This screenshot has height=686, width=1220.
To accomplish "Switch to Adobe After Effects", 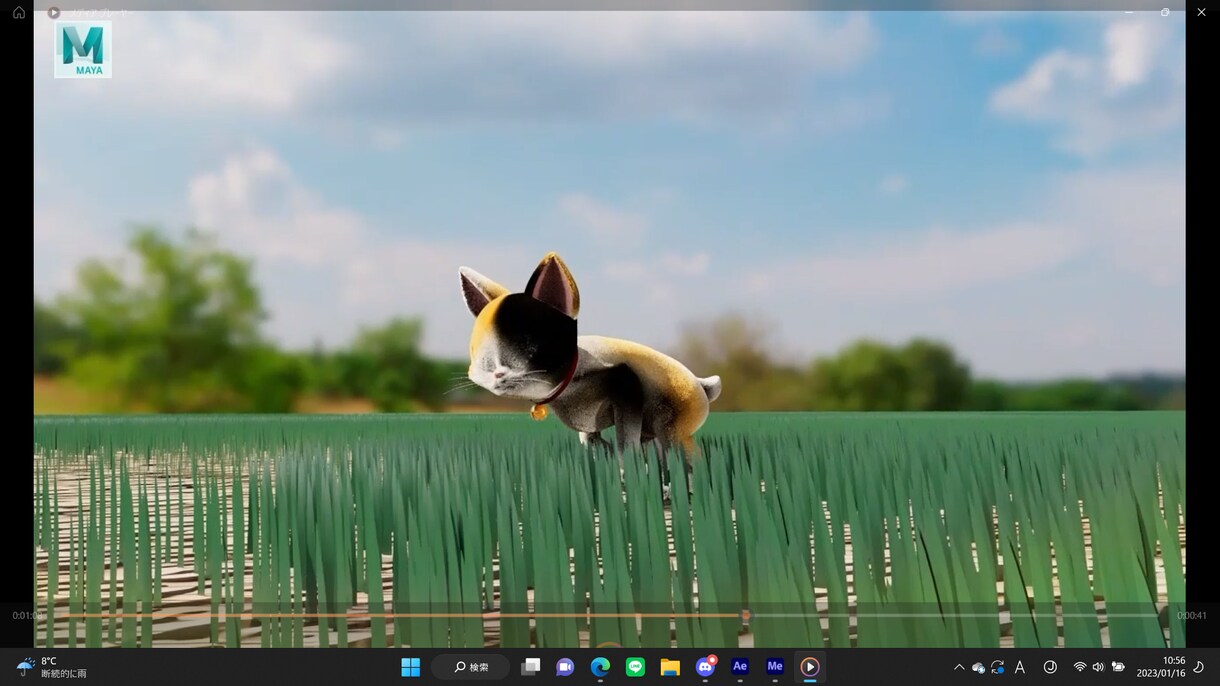I will 740,667.
